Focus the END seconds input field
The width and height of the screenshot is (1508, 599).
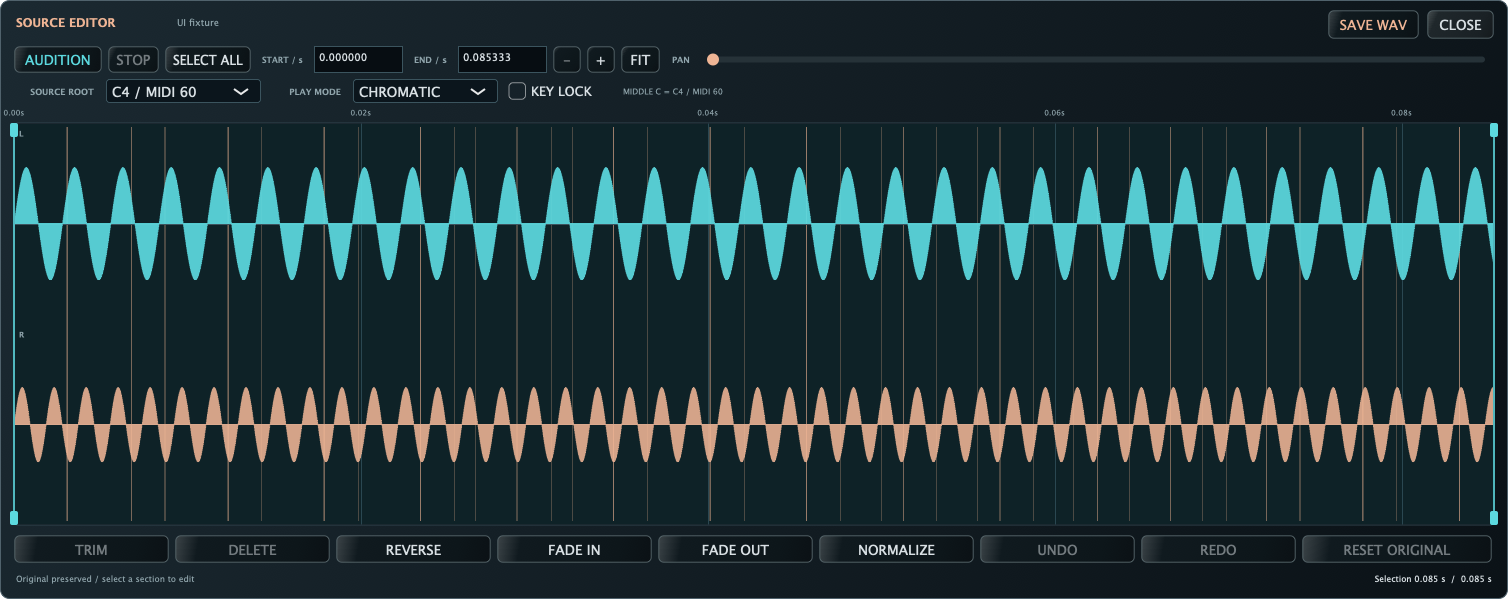tap(502, 59)
